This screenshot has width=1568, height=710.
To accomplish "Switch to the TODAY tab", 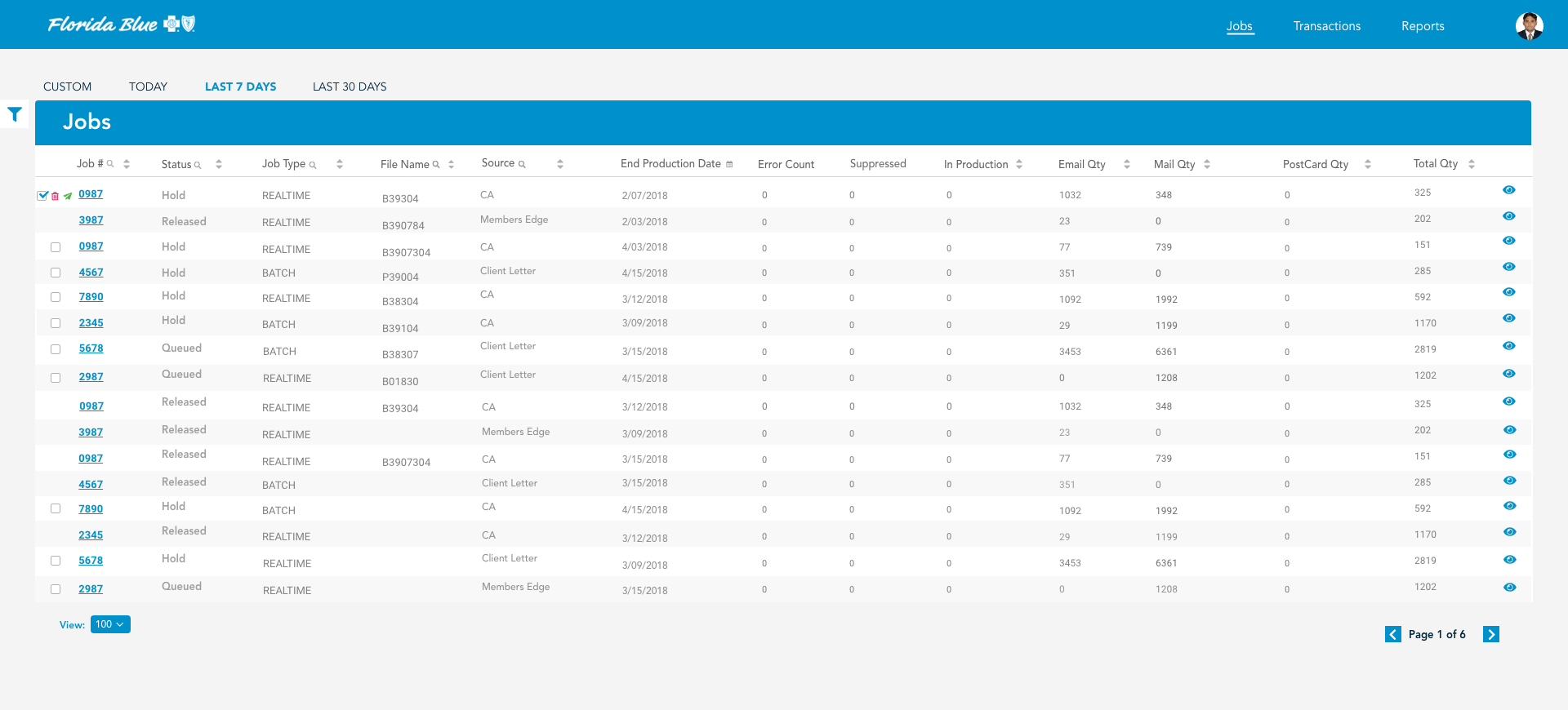I will point(148,87).
